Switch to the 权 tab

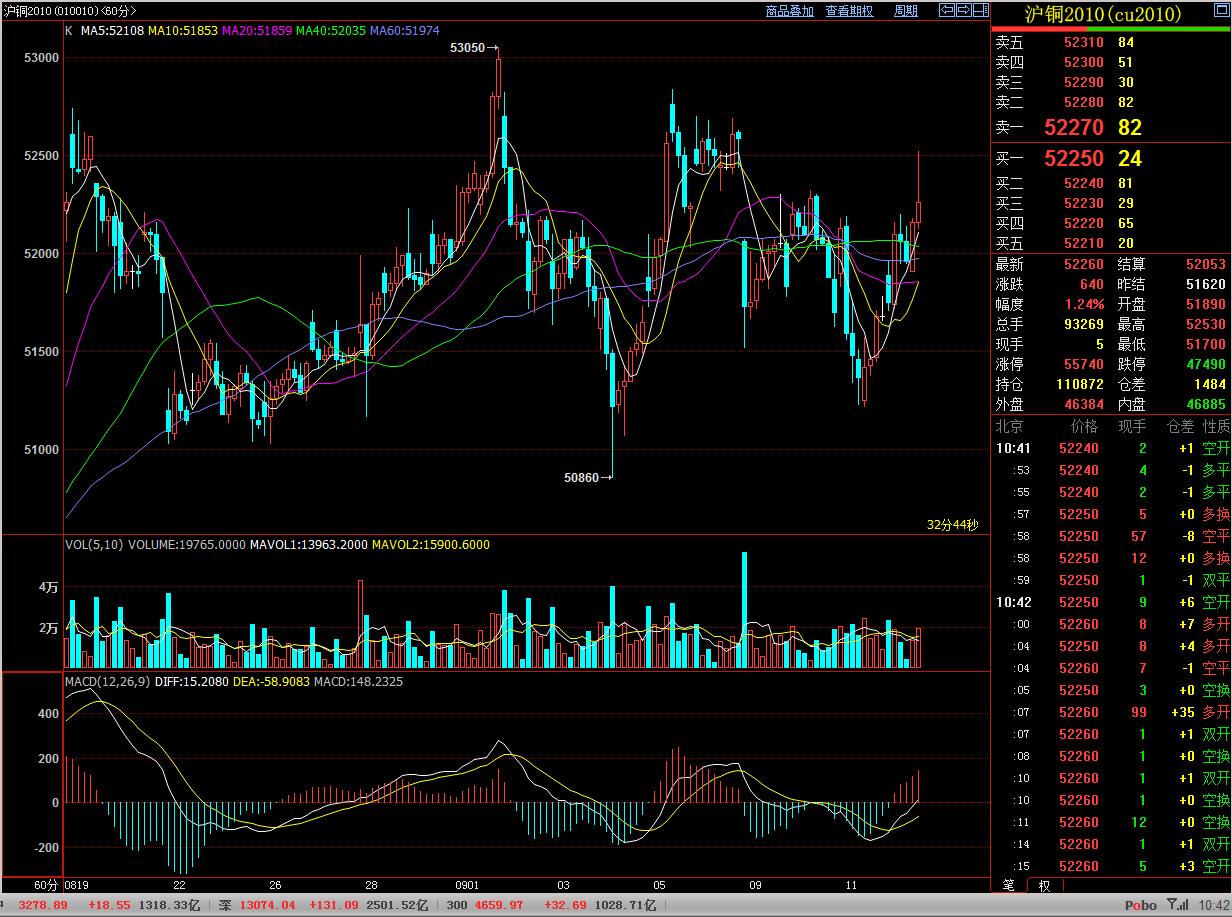pyautogui.click(x=1044, y=885)
